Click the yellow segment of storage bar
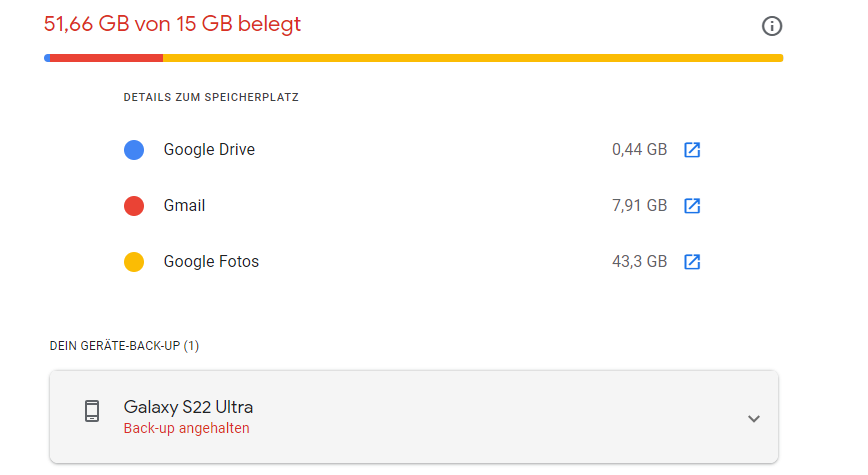 point(470,57)
